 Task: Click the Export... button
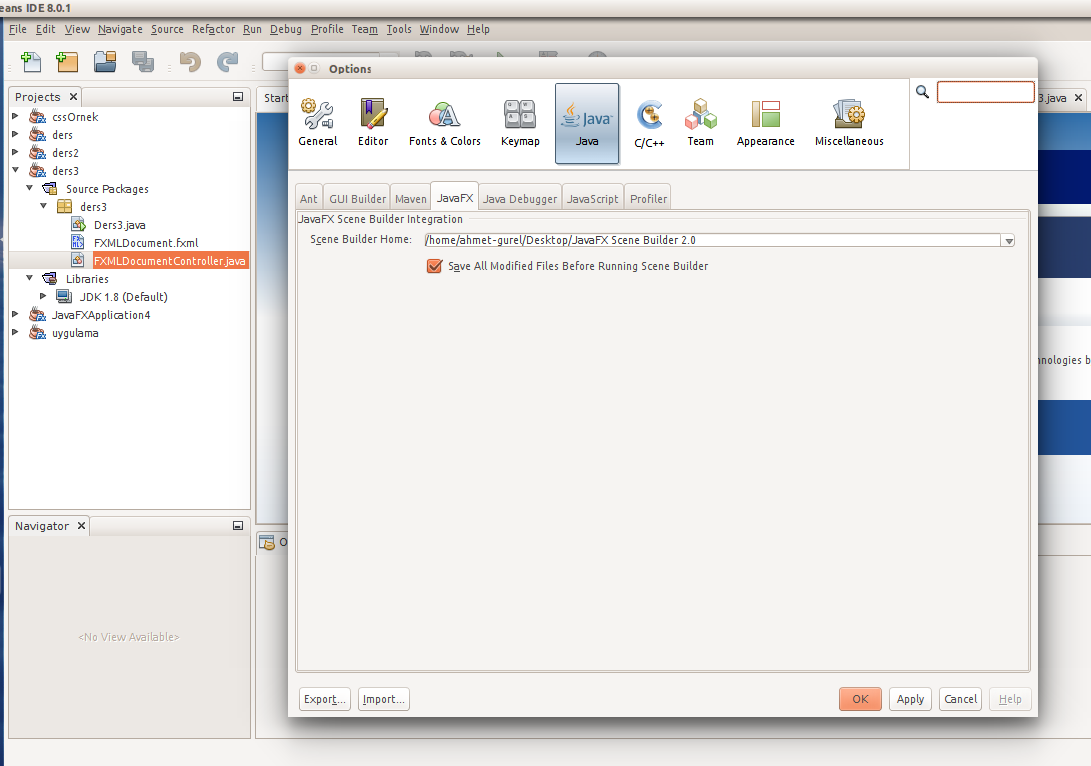pyautogui.click(x=324, y=699)
